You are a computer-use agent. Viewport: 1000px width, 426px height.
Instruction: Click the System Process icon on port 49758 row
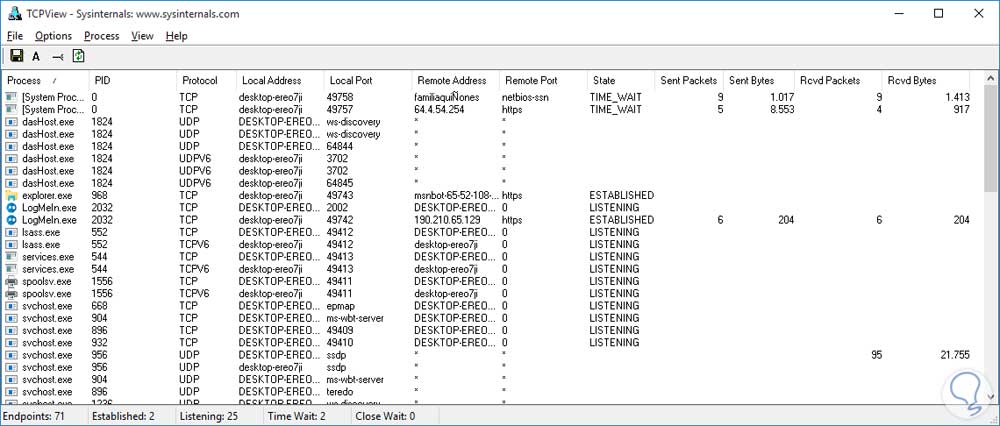[11, 97]
